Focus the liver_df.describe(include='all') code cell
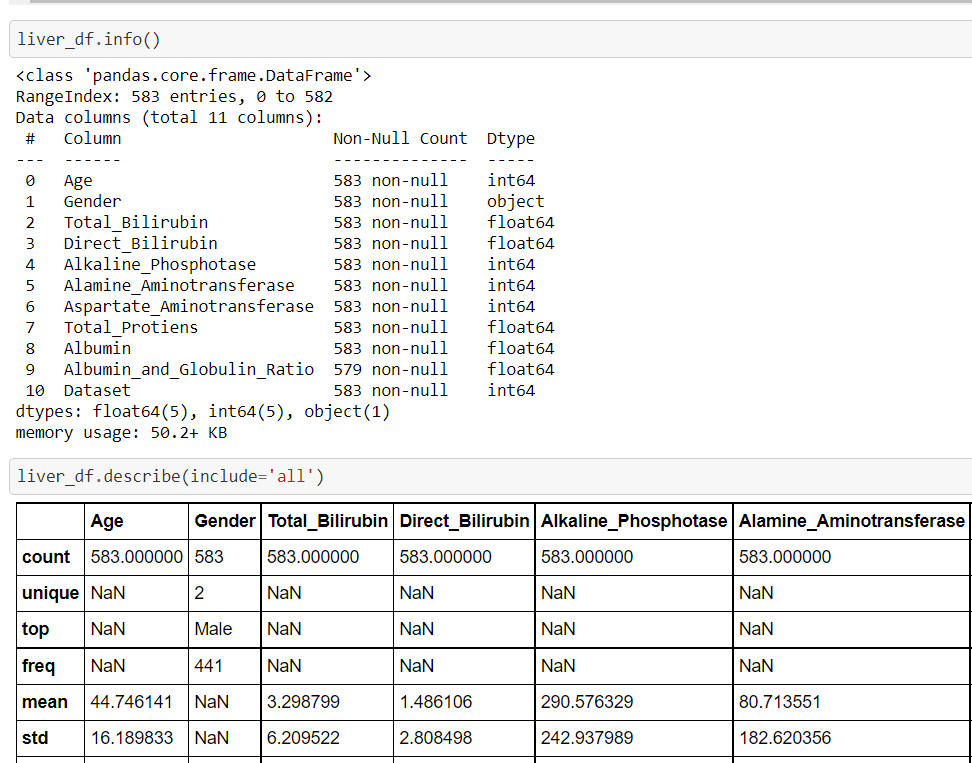This screenshot has width=972, height=763. pos(490,477)
